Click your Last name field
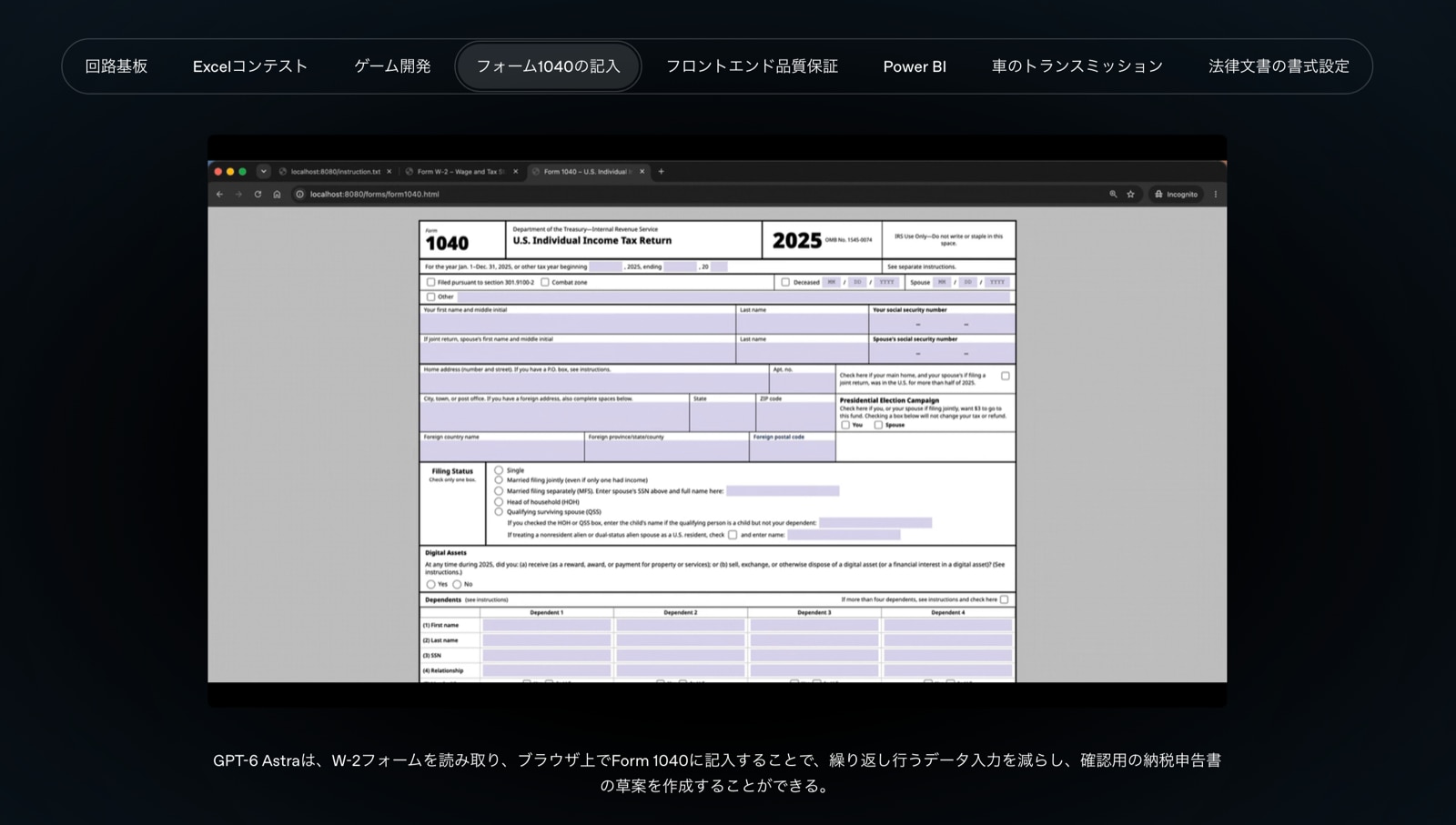 803,324
